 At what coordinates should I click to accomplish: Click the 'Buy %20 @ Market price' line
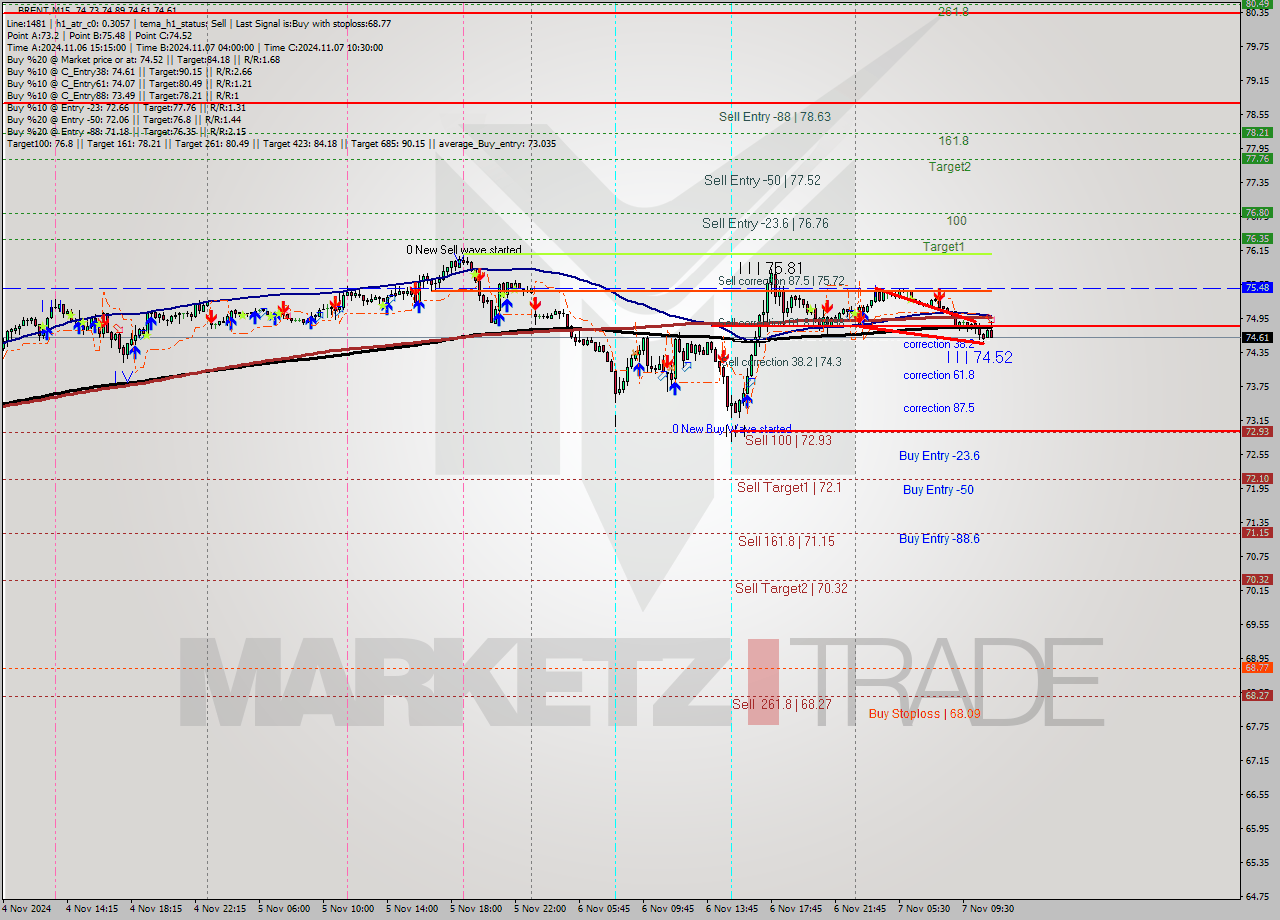pyautogui.click(x=143, y=59)
